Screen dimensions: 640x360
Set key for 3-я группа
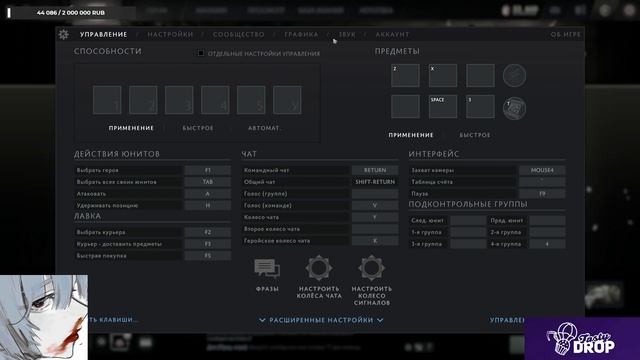coord(468,244)
